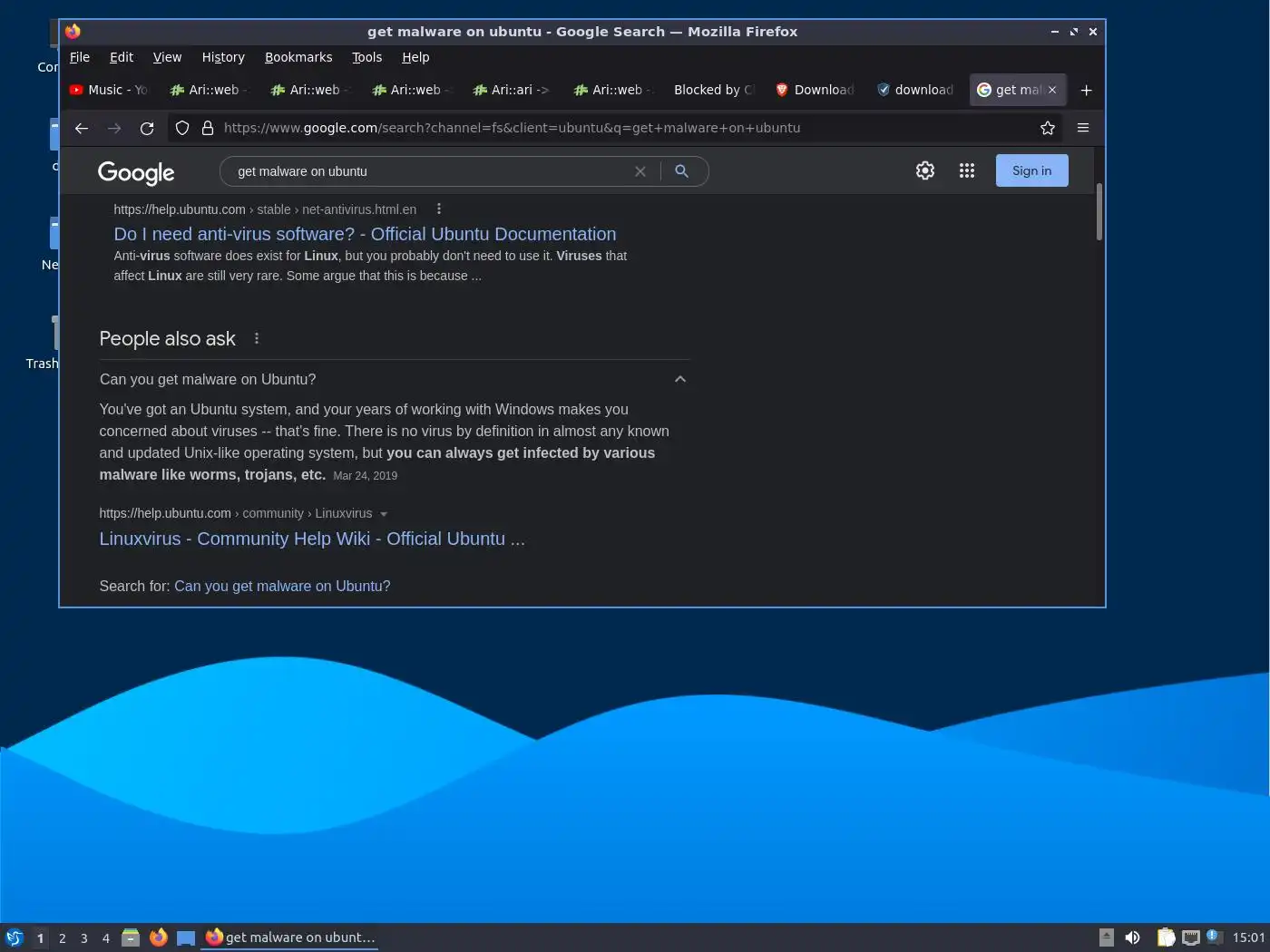Open tracking protection shield in address bar
This screenshot has height=952, width=1270.
pos(182,128)
